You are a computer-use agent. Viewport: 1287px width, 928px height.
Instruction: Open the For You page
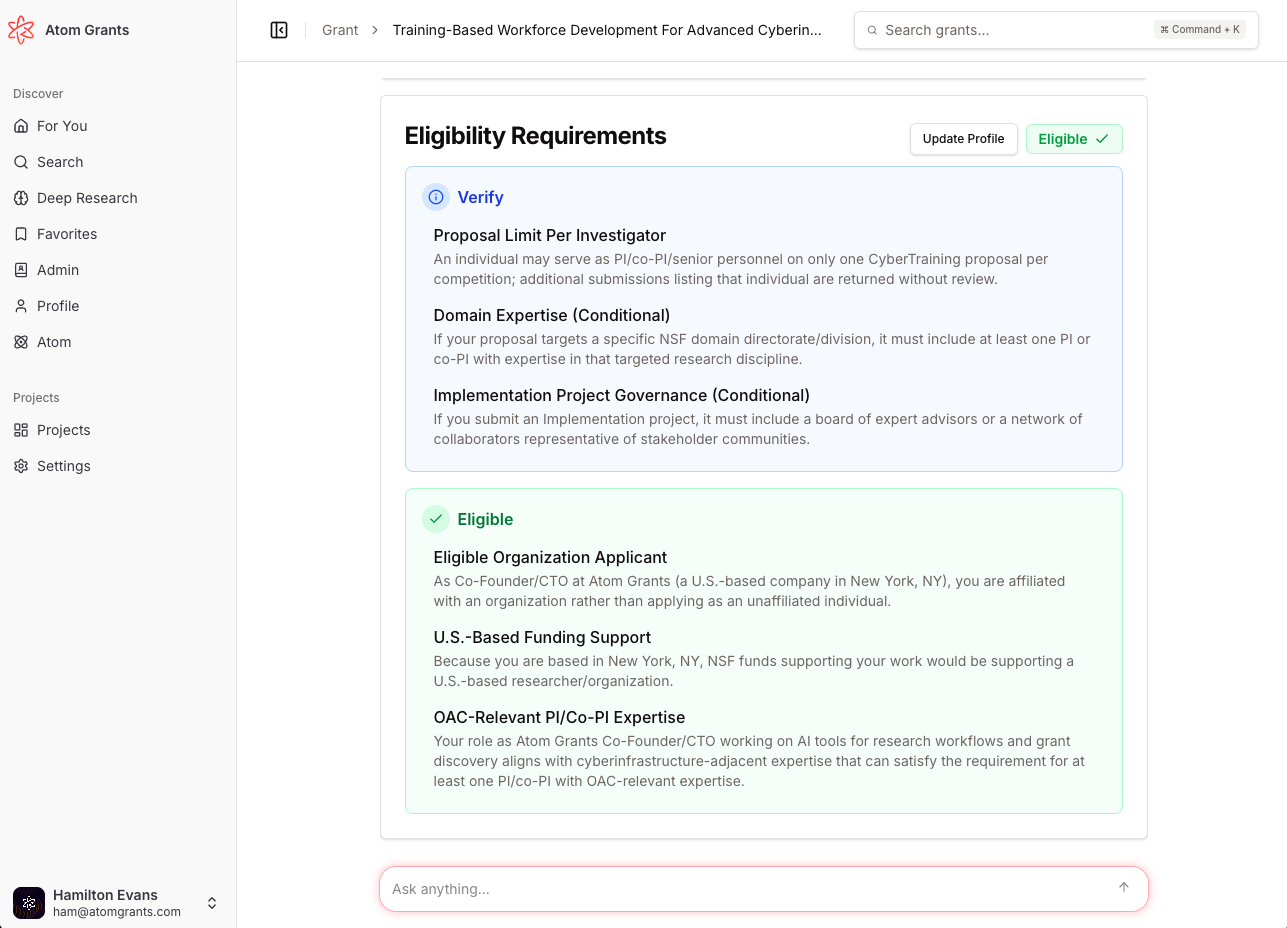click(x=62, y=126)
